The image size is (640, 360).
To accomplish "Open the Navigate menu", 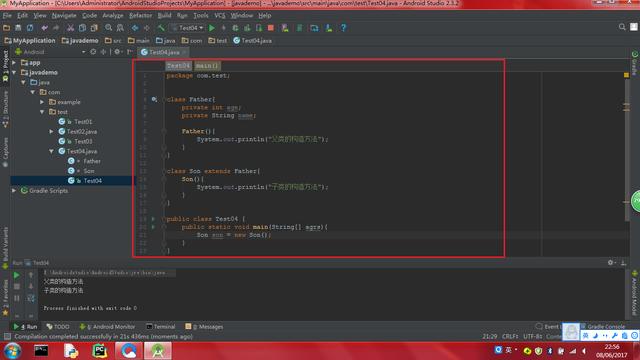I will point(64,16).
